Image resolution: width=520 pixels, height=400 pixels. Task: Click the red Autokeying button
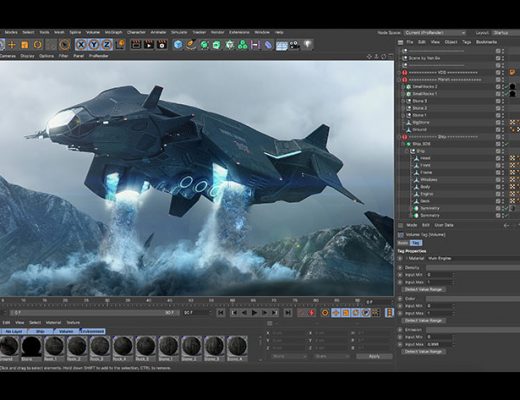click(312, 313)
